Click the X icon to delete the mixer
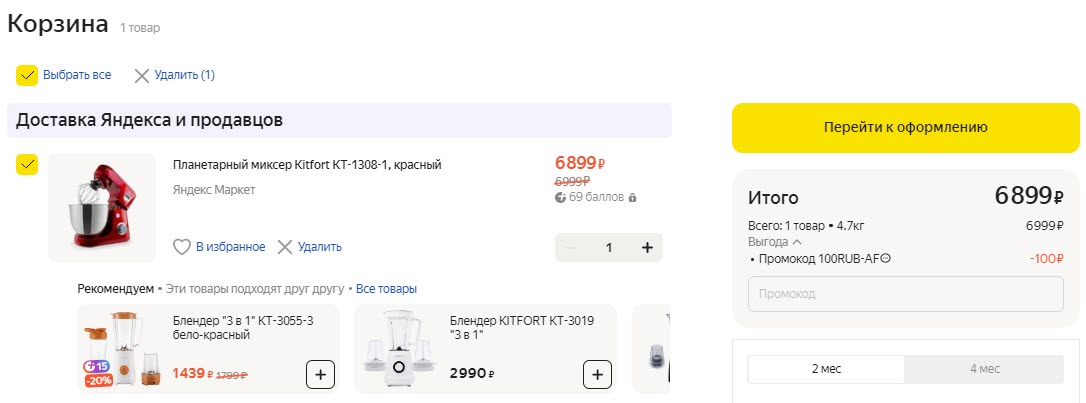The height and width of the screenshot is (403, 1086). [285, 247]
